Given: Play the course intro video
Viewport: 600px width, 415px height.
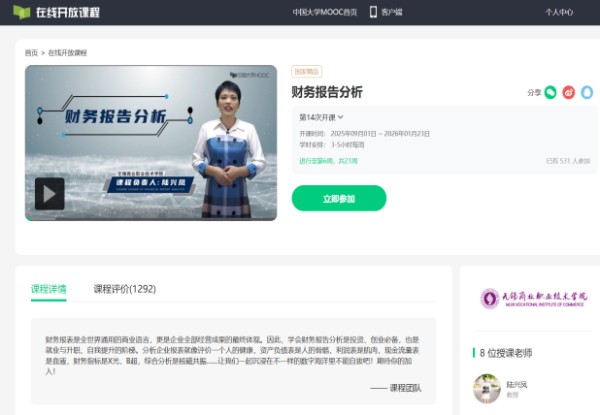Looking at the screenshot, I should [49, 193].
